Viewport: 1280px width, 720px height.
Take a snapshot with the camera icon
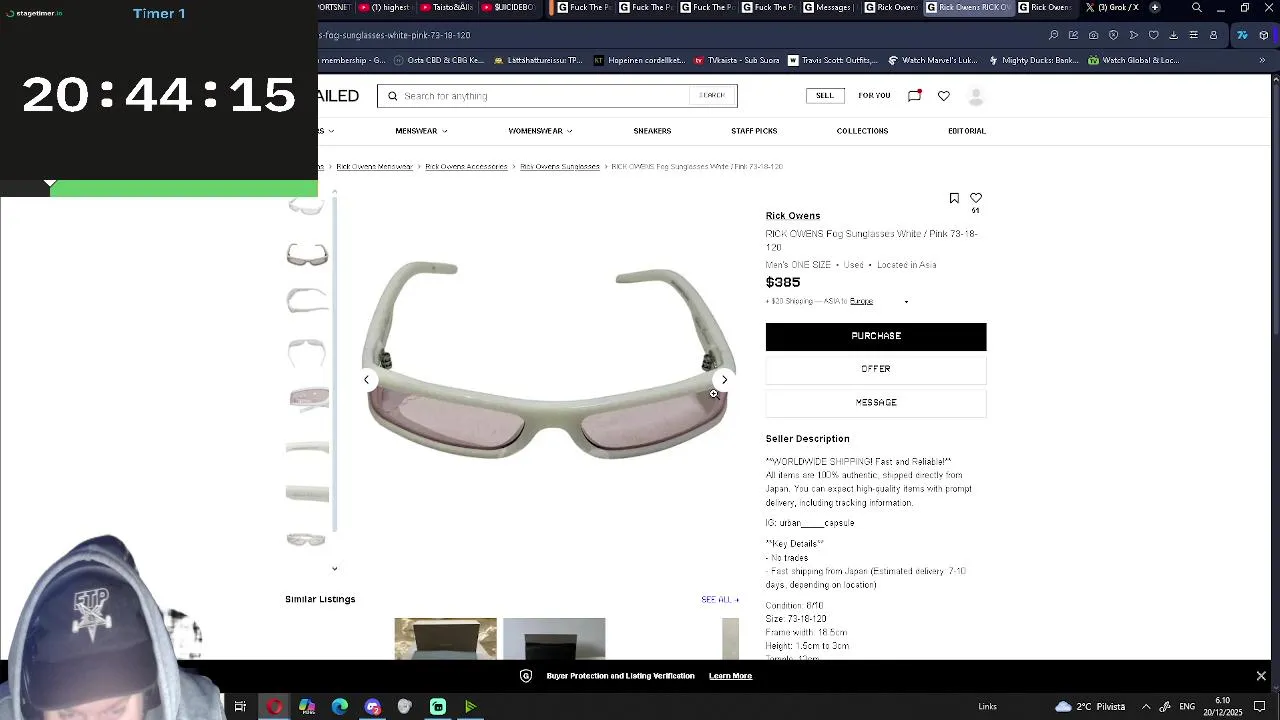pos(1093,35)
